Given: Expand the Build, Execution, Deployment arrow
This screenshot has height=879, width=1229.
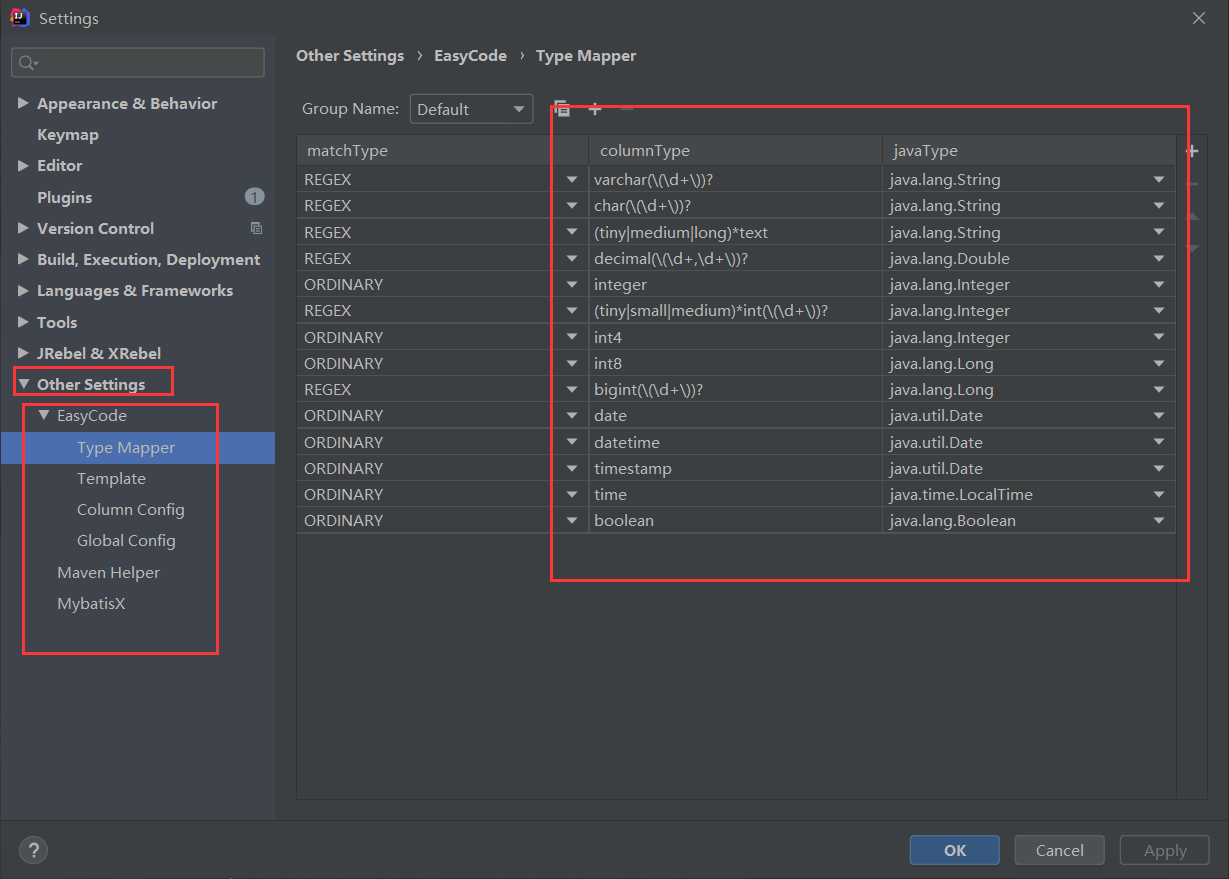Looking at the screenshot, I should click(23, 259).
